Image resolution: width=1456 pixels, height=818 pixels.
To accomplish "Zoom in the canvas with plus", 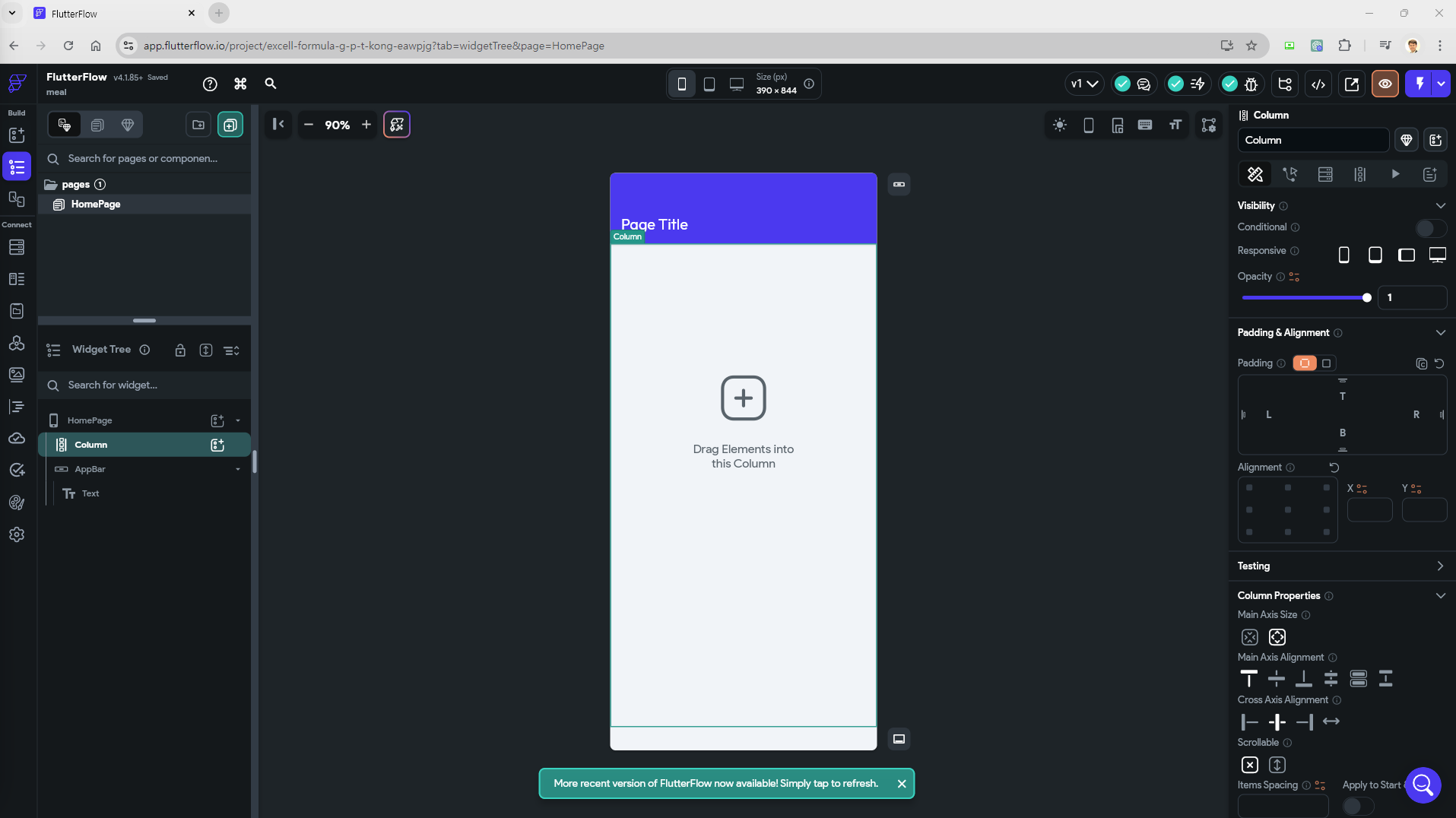I will pyautogui.click(x=366, y=125).
